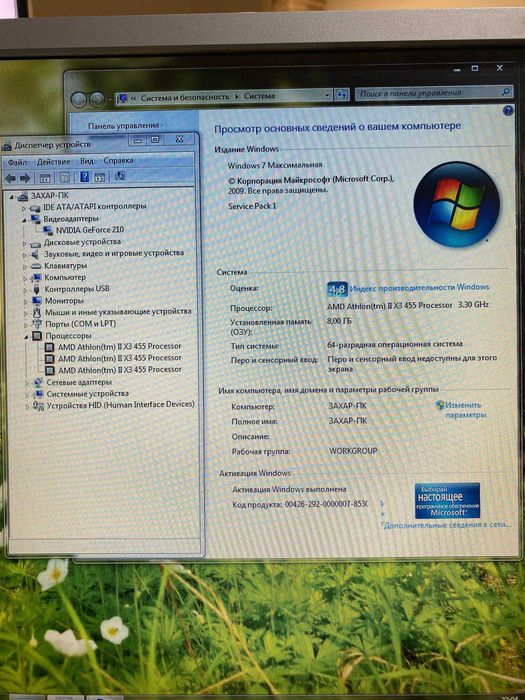Screen dimensions: 525x700
Task: Select the Сетевые адаптеры icon
Action: 38,383
